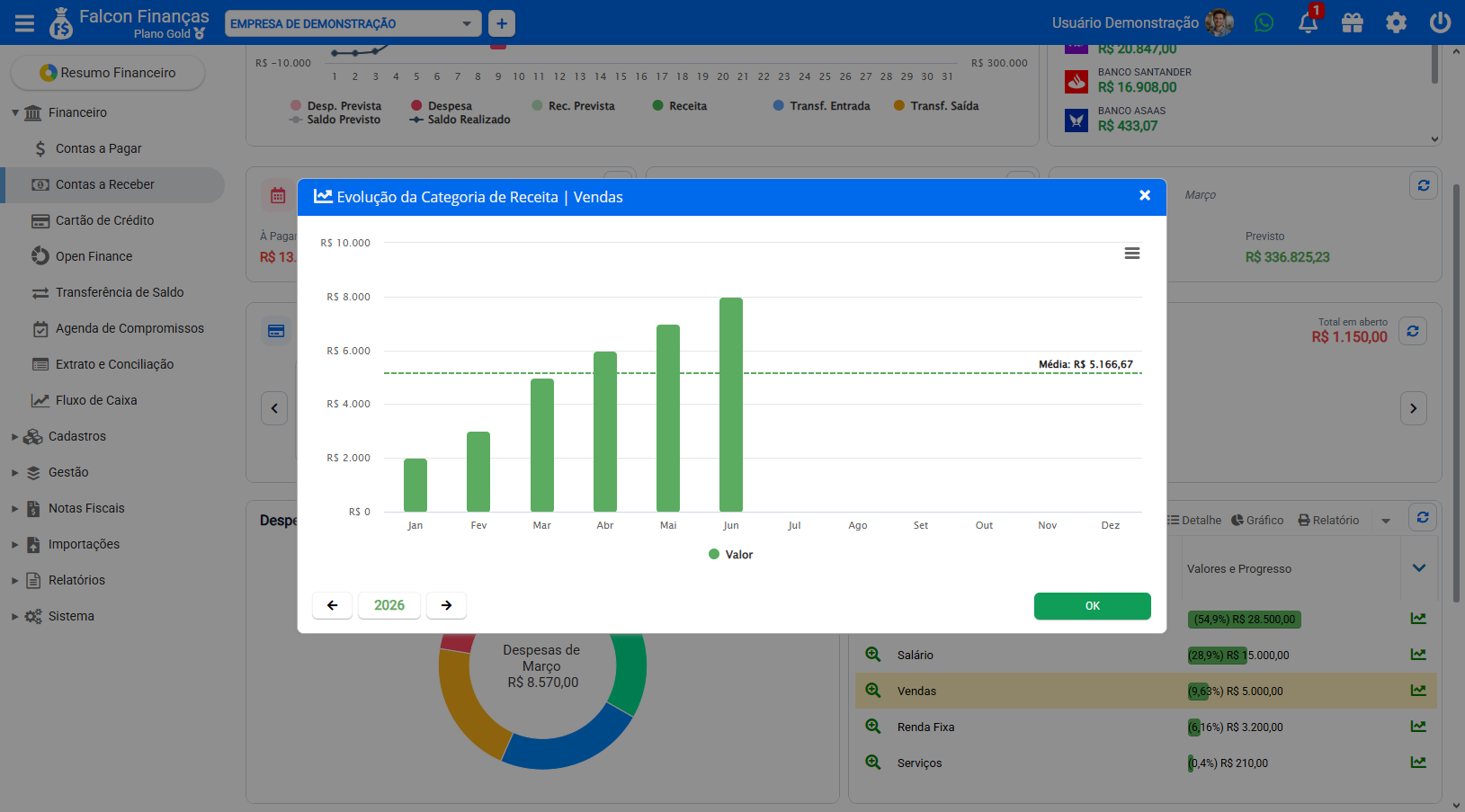The width and height of the screenshot is (1465, 812).
Task: Close the Evolução da Categoria dialog
Action: 1145,195
